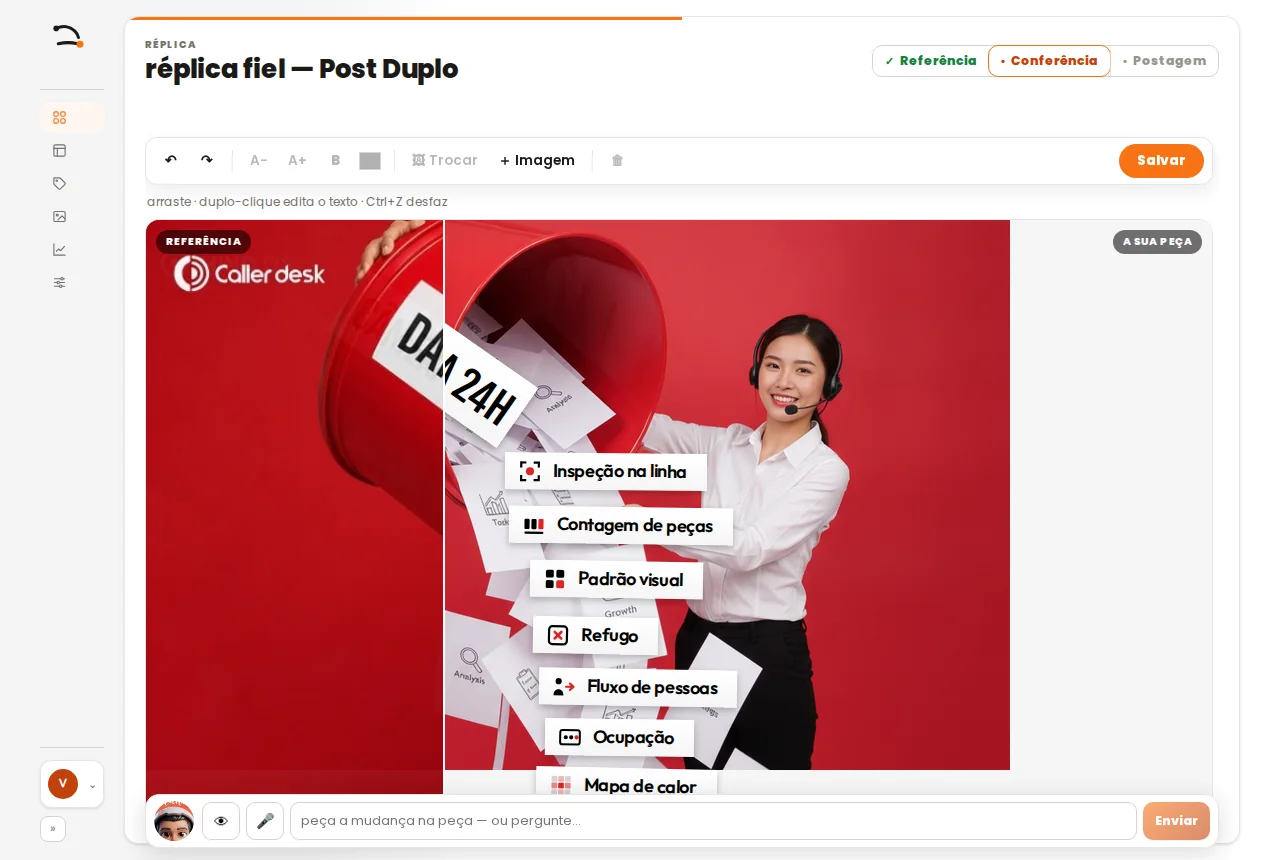
Task: Delete selection with the trash icon
Action: (617, 160)
